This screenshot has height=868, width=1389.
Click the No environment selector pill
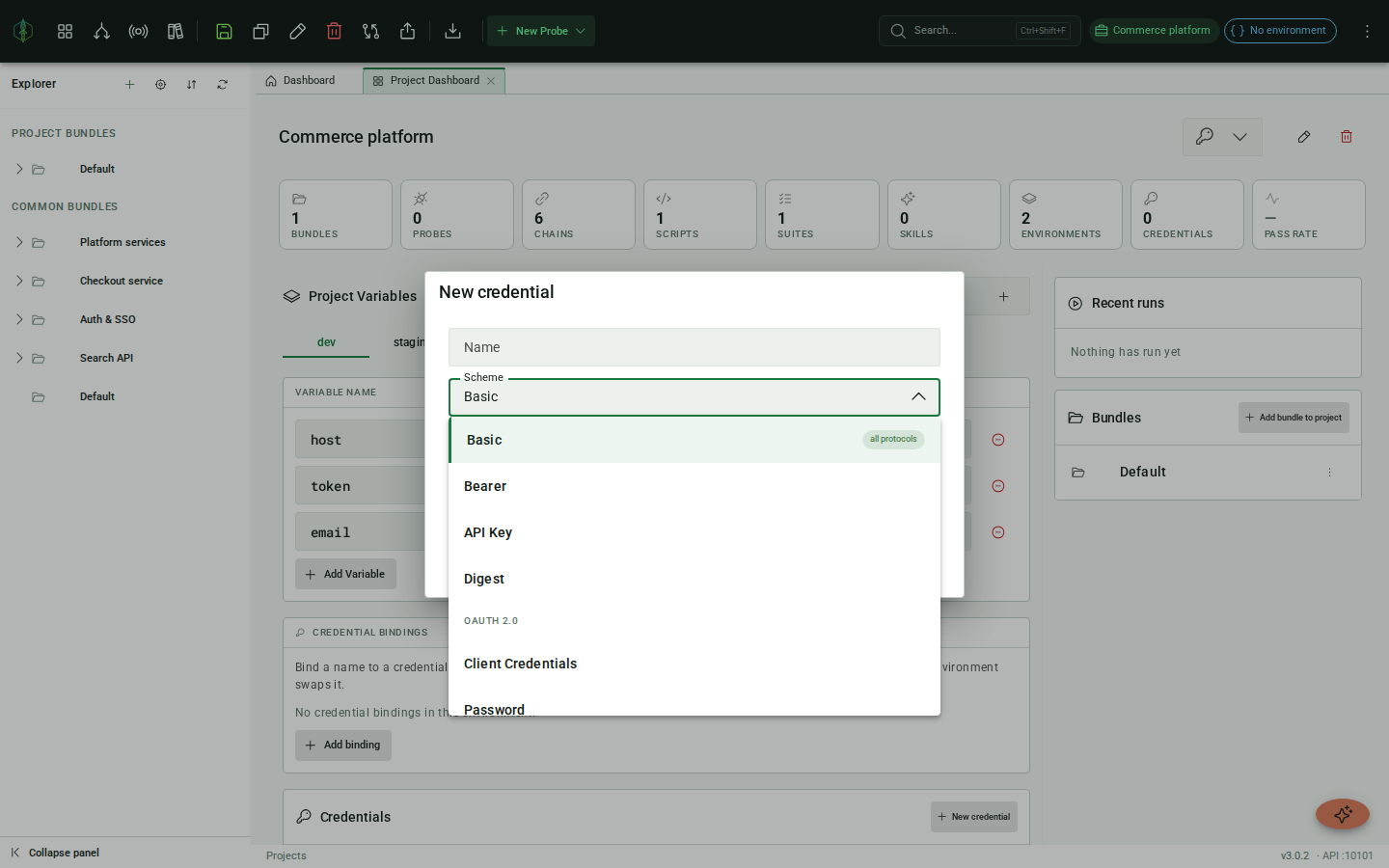tap(1280, 31)
